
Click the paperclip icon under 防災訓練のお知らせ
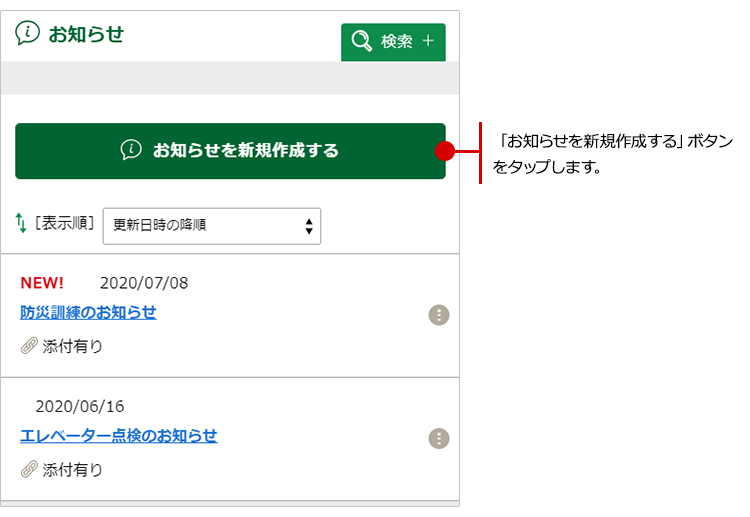pos(29,346)
